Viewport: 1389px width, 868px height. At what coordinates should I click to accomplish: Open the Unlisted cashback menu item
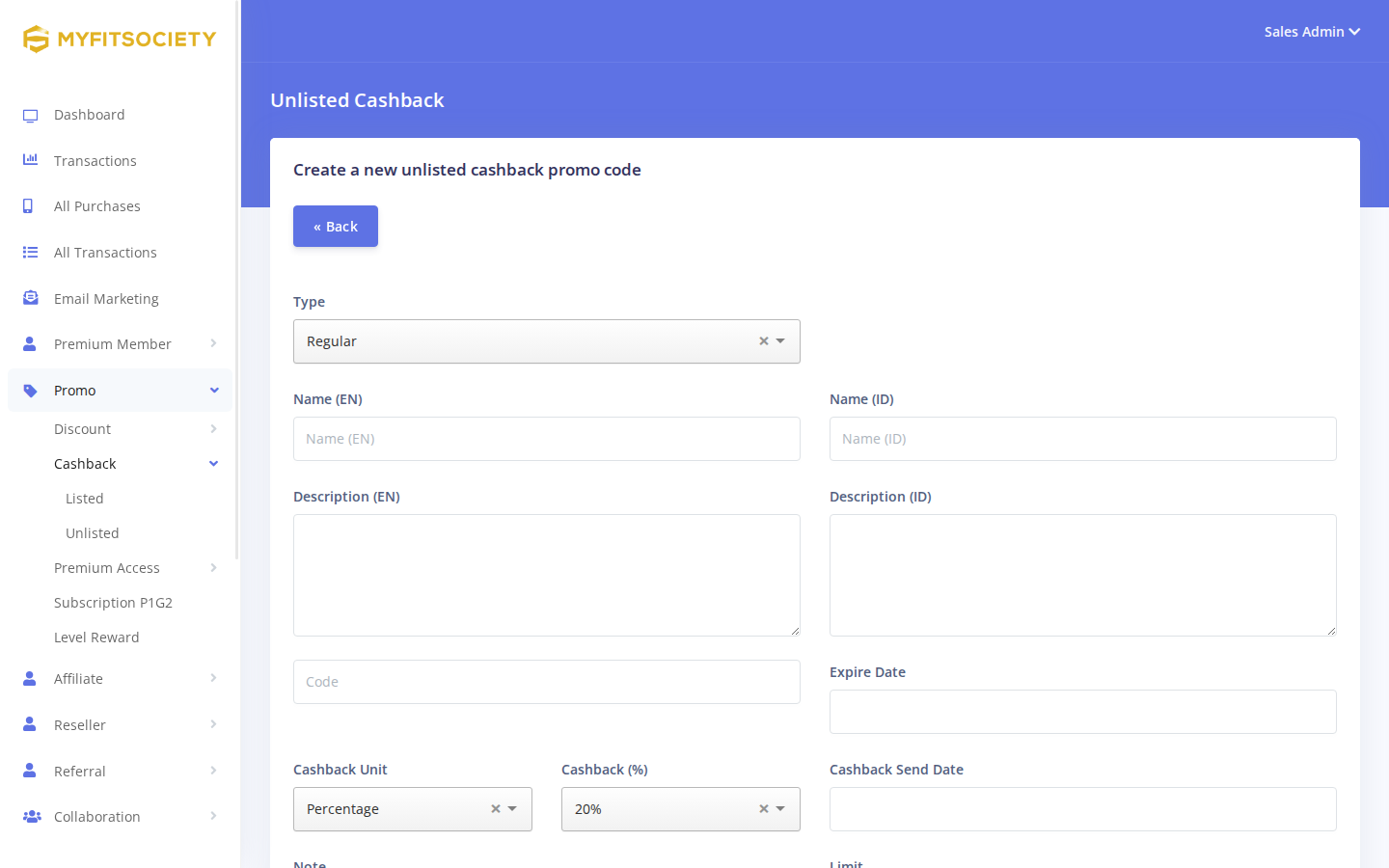pos(93,533)
